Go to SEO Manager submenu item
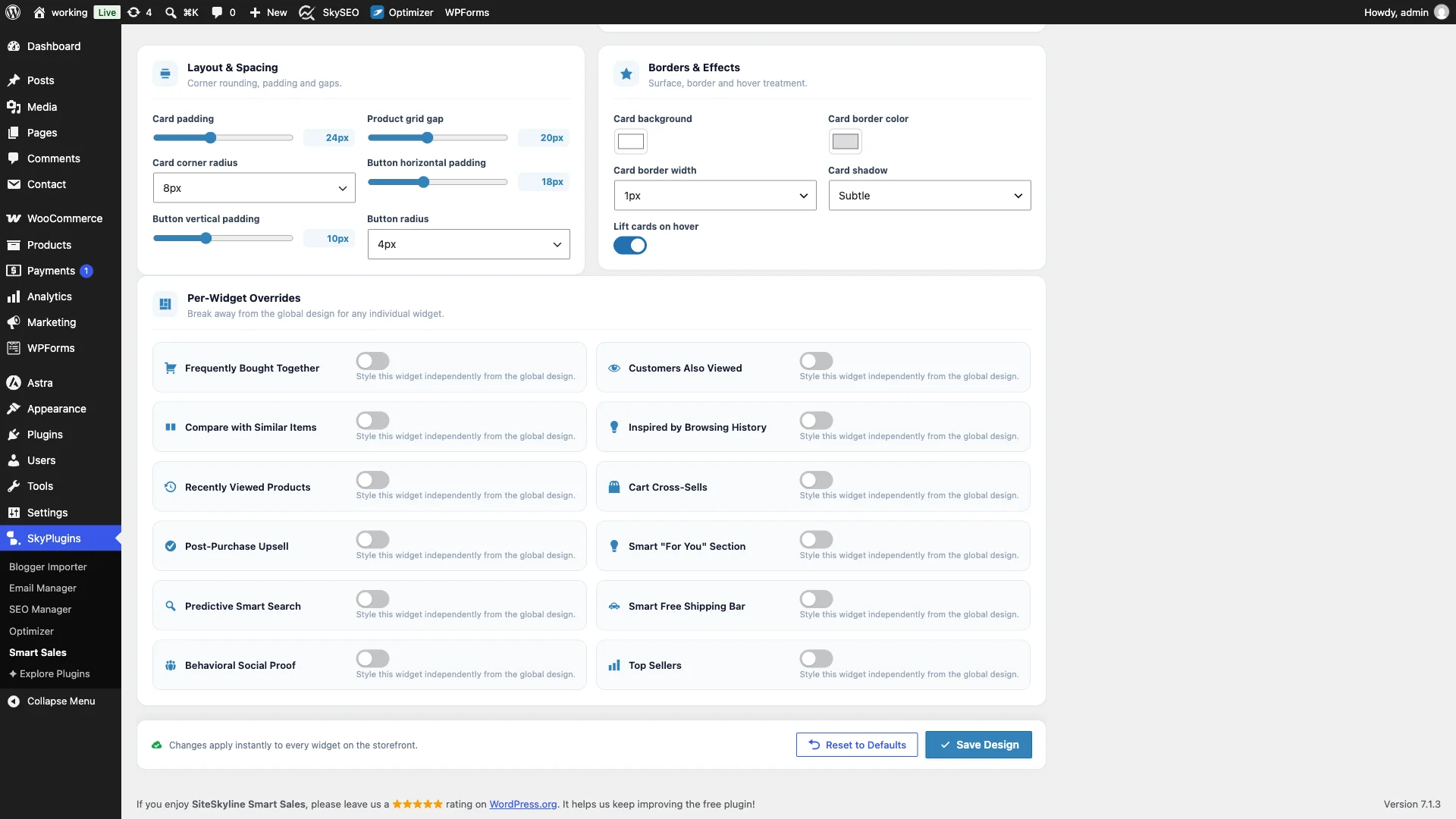The height and width of the screenshot is (819, 1456). (x=40, y=609)
